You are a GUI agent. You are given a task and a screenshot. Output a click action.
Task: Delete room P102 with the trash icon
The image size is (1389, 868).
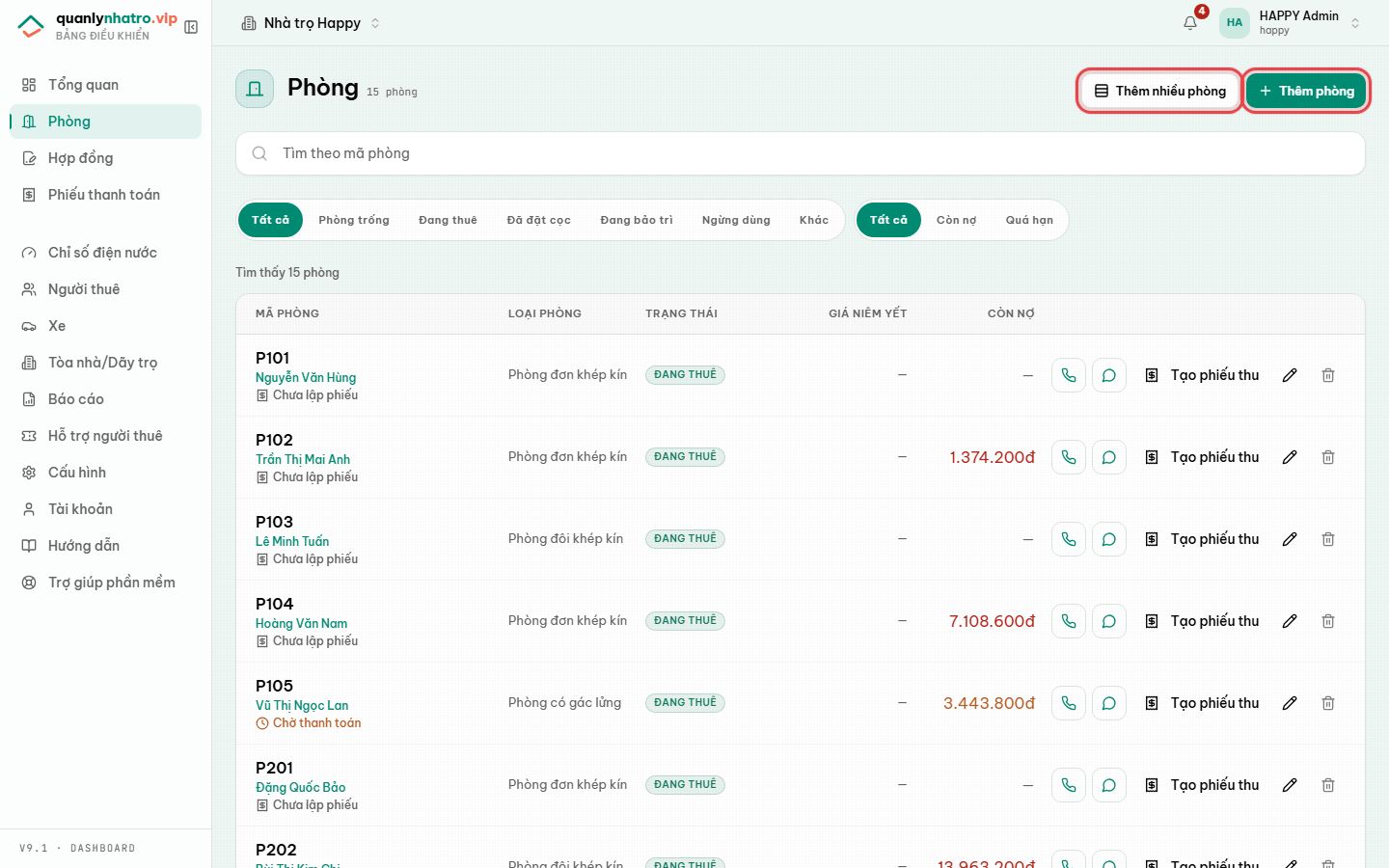(1328, 457)
